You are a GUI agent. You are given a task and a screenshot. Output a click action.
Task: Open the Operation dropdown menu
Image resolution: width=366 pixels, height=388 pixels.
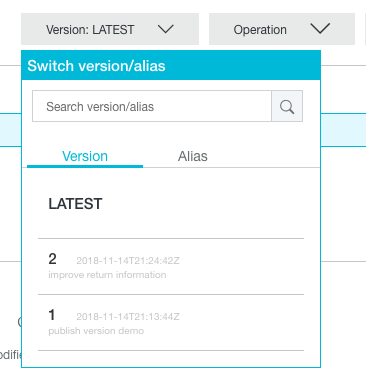[x=282, y=29]
